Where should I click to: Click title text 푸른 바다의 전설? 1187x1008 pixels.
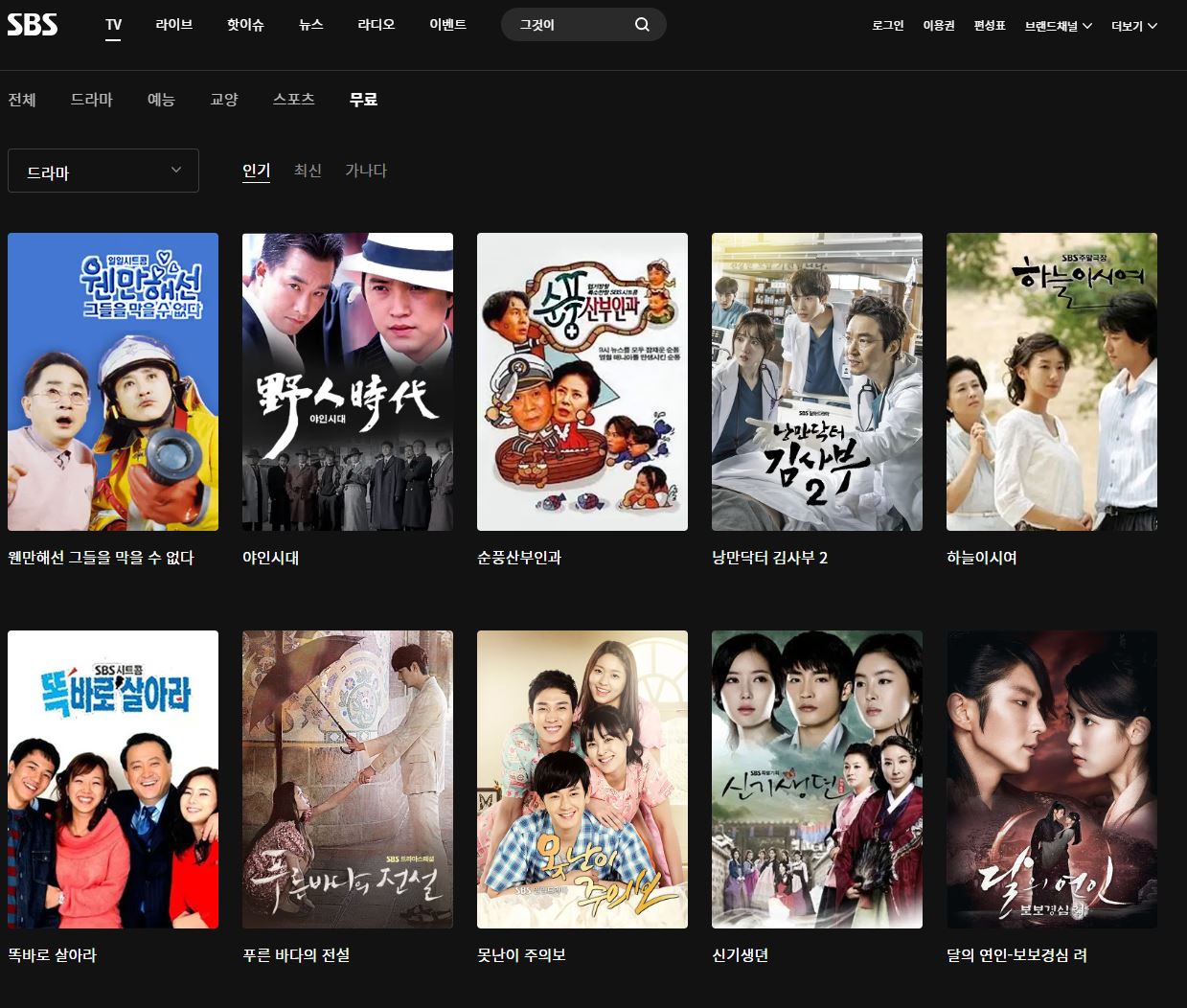(296, 955)
